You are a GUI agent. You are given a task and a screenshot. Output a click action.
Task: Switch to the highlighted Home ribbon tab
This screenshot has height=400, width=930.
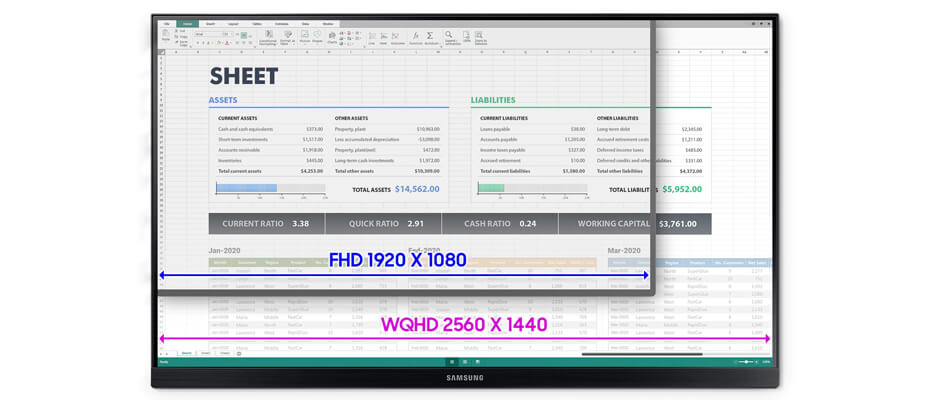click(x=187, y=24)
